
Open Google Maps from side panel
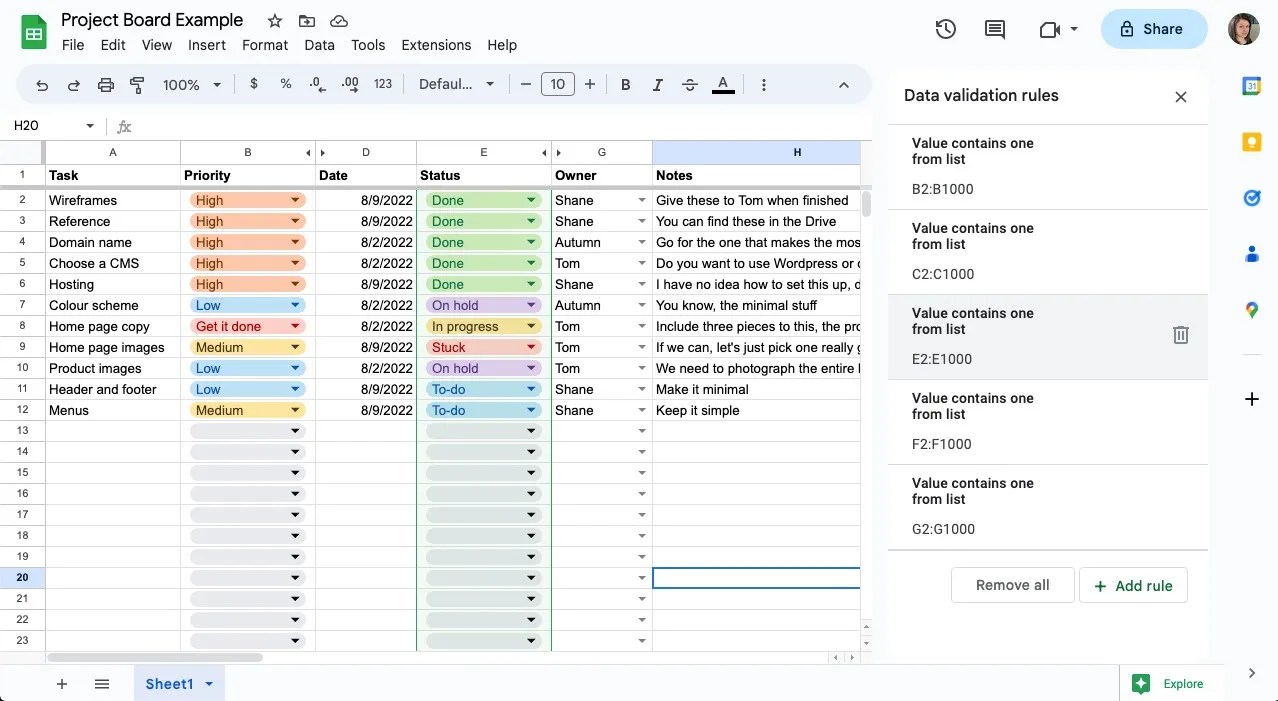tap(1251, 310)
